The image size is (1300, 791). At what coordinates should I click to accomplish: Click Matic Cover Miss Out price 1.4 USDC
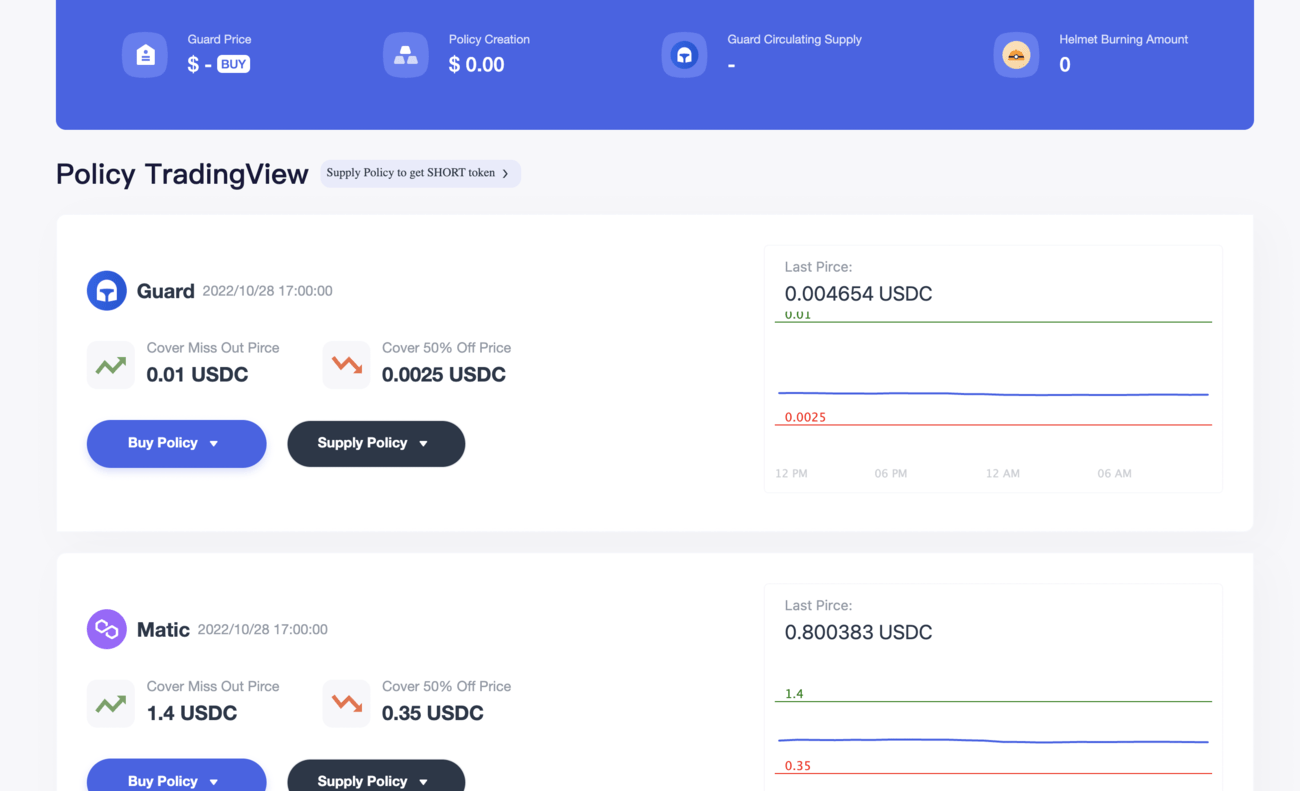tap(192, 714)
